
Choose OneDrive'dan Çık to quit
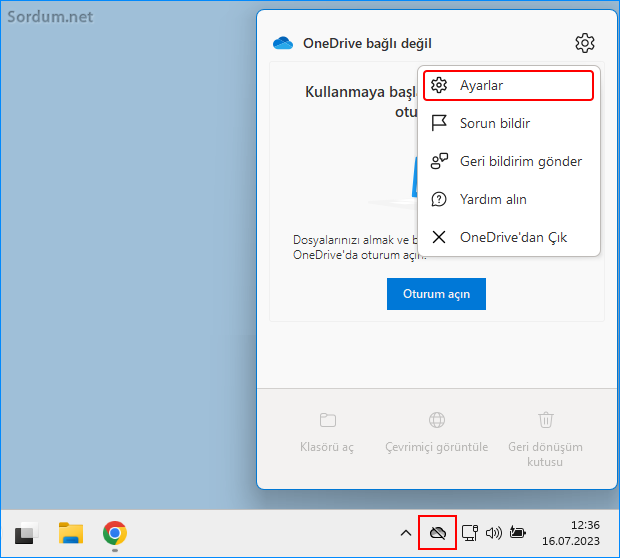tap(508, 237)
